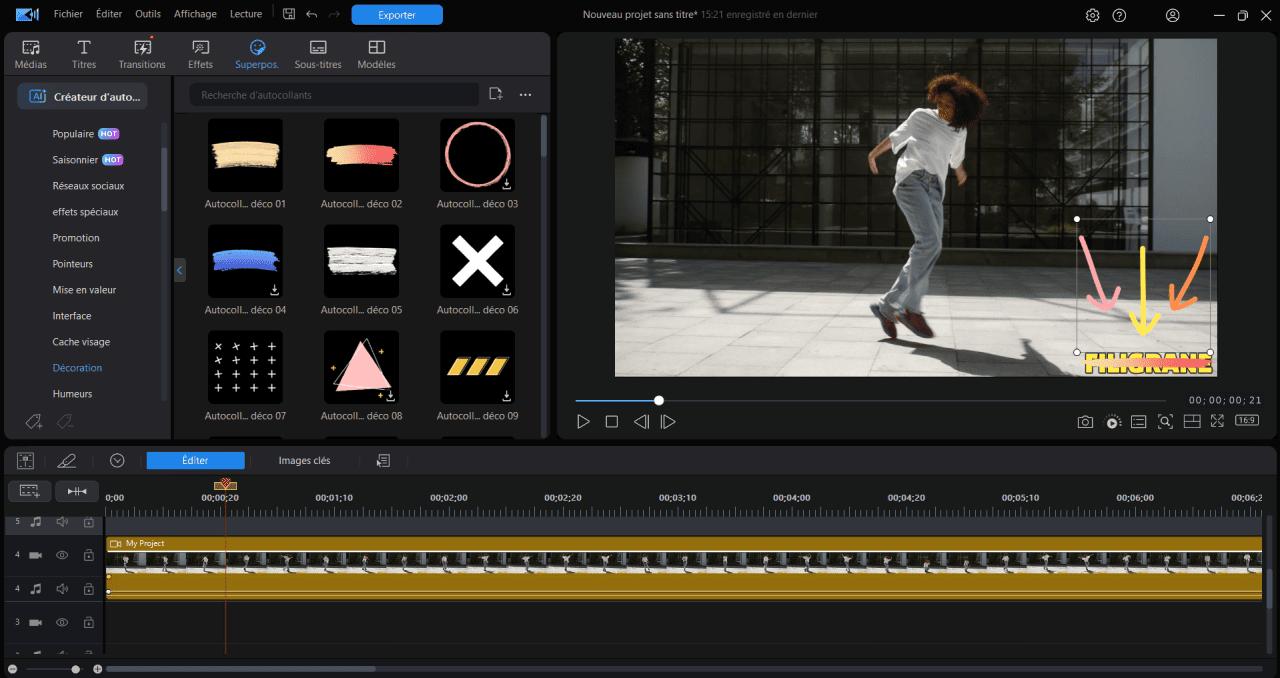Screen dimensions: 1280x678
Task: Enter fullscreen preview mode
Action: click(x=1217, y=421)
